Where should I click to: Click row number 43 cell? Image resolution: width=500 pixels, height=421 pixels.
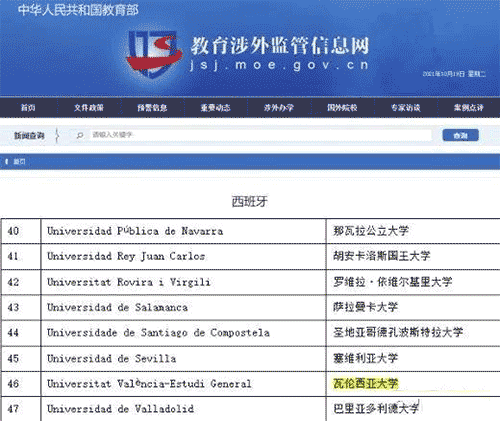(x=21, y=307)
